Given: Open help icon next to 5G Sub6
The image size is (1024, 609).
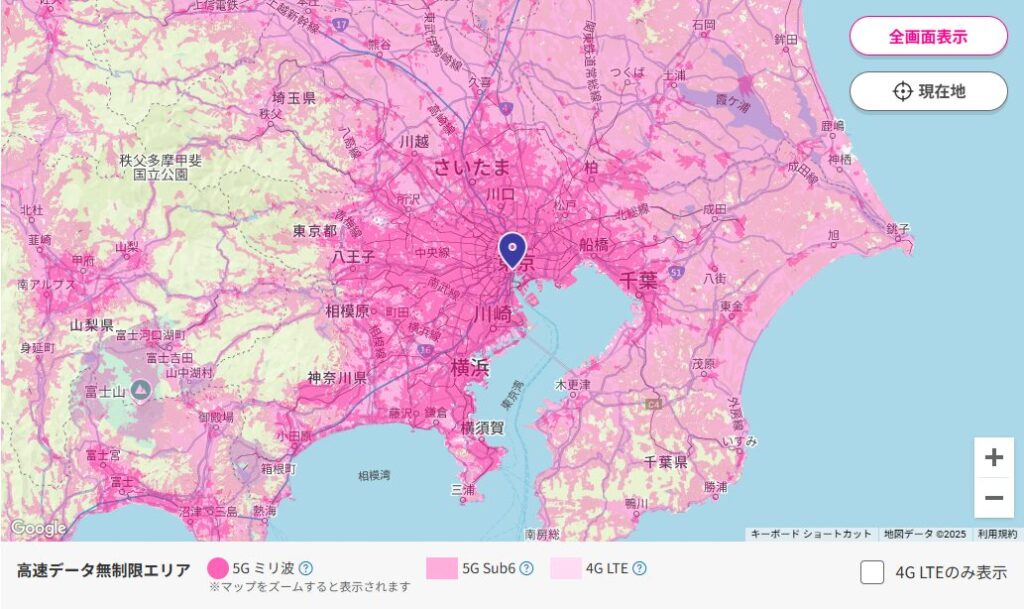Looking at the screenshot, I should (x=526, y=569).
